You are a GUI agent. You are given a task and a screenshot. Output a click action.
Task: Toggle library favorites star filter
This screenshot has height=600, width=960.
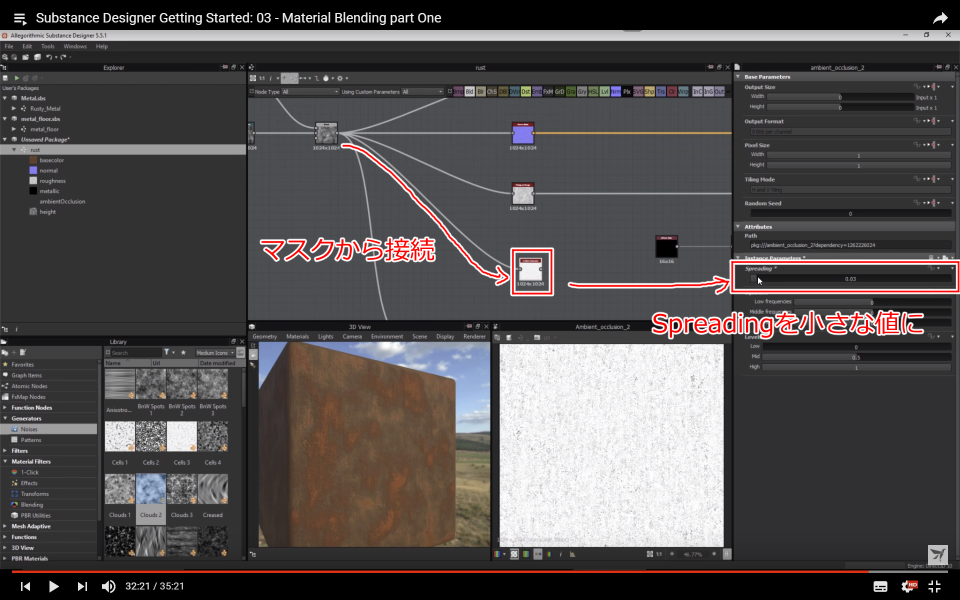(183, 353)
